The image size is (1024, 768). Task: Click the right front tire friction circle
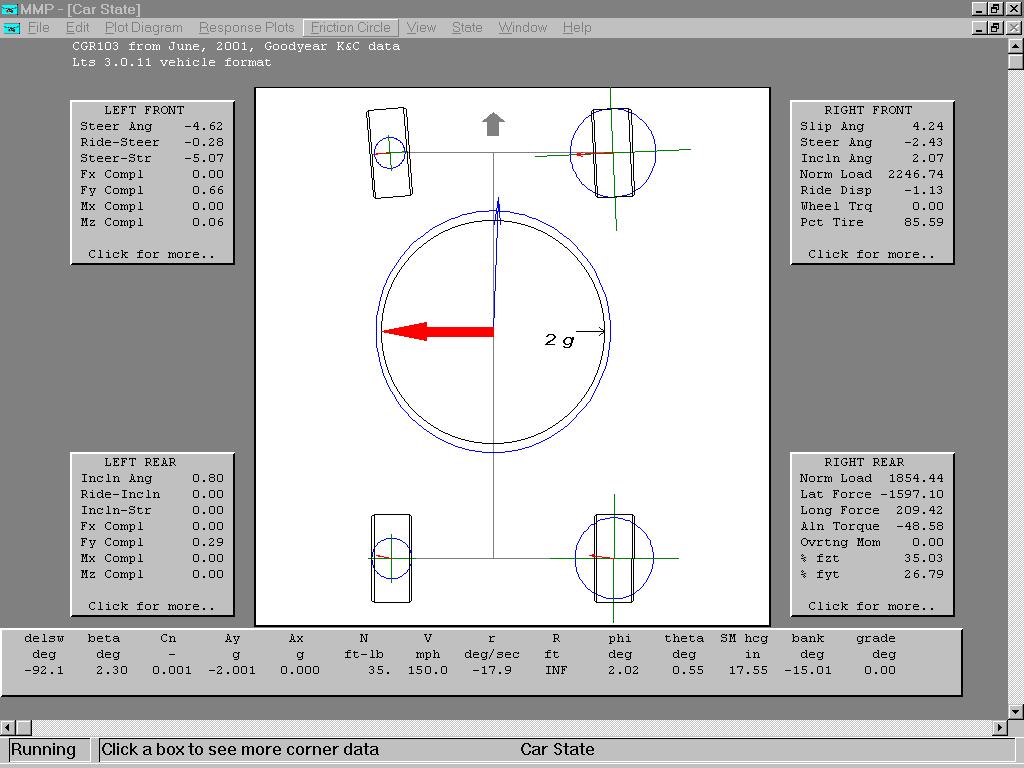[613, 153]
